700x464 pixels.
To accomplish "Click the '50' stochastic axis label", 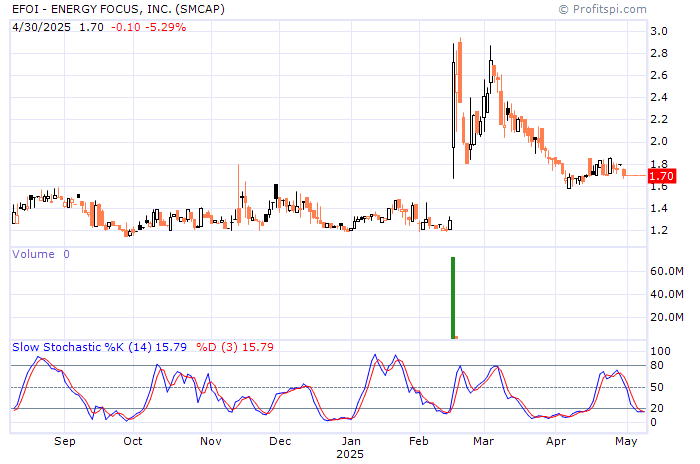I will pyautogui.click(x=657, y=387).
